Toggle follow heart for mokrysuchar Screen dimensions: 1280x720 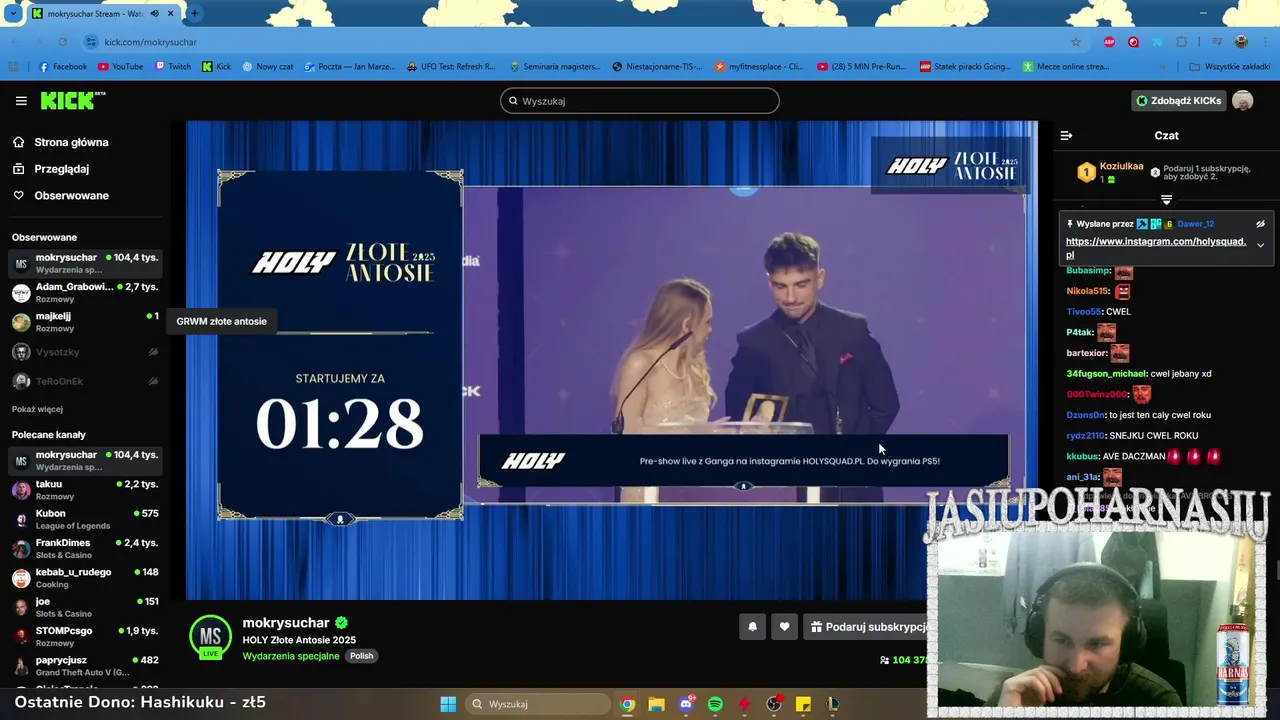pos(784,627)
